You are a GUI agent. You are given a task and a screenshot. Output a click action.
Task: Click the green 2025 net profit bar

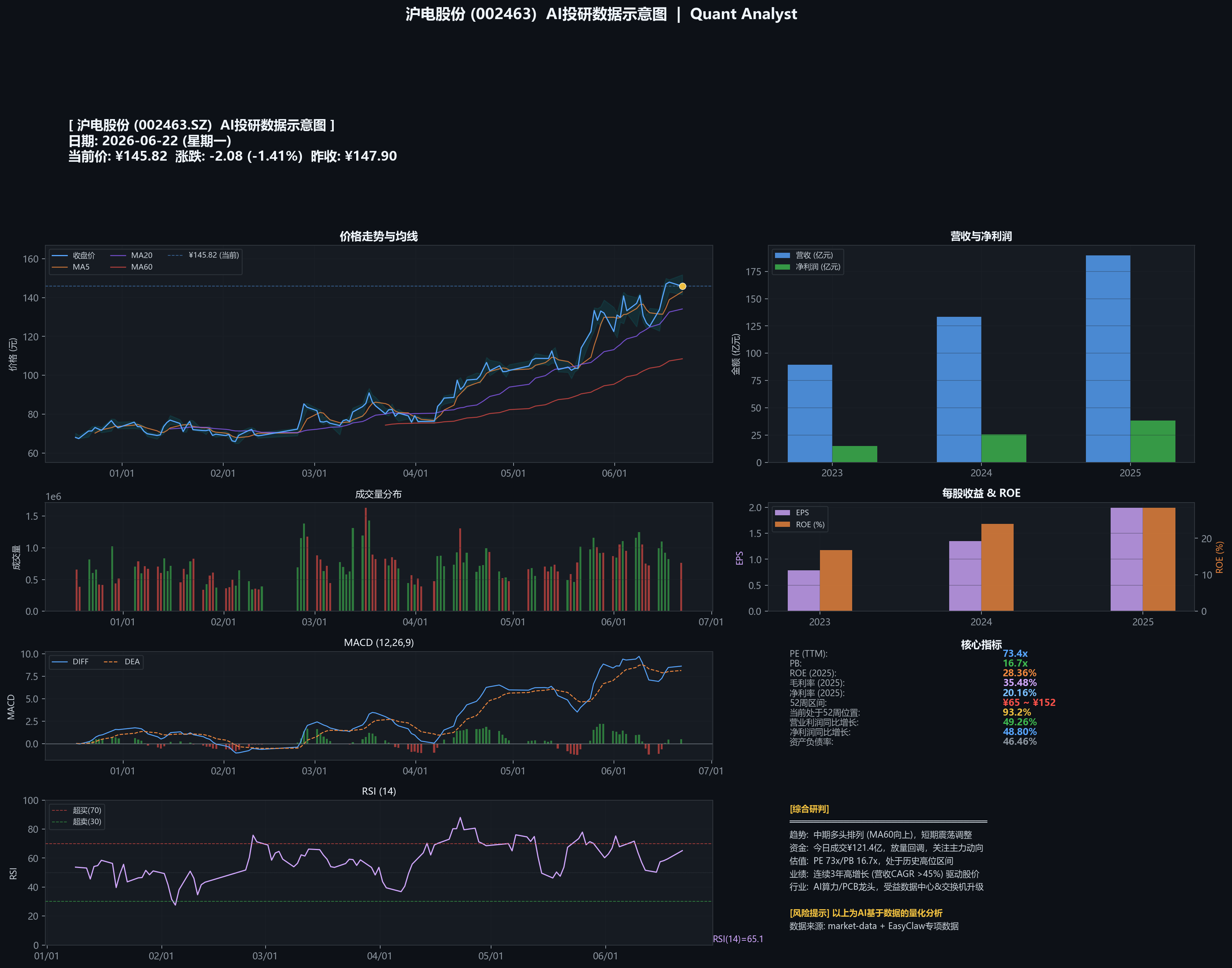click(x=1153, y=441)
